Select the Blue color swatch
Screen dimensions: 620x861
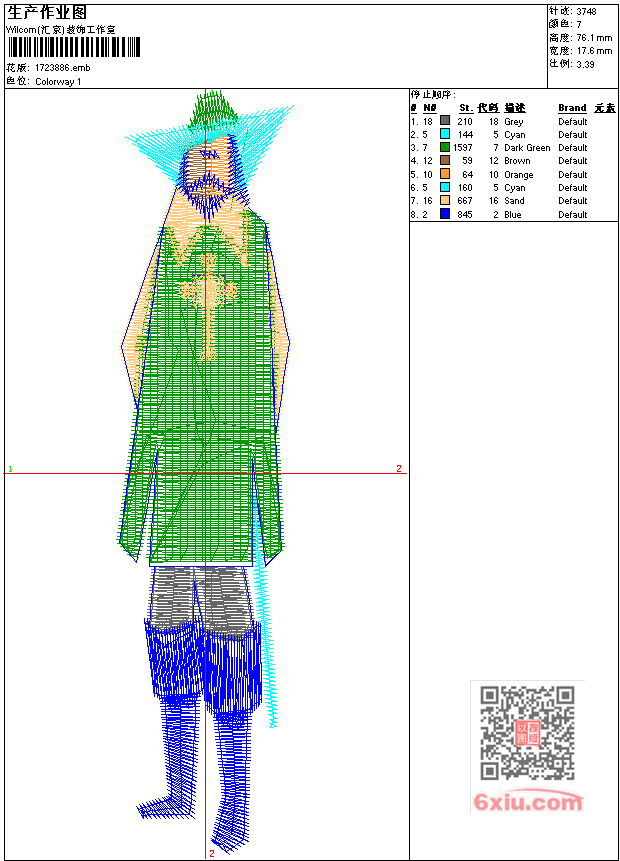pos(445,214)
